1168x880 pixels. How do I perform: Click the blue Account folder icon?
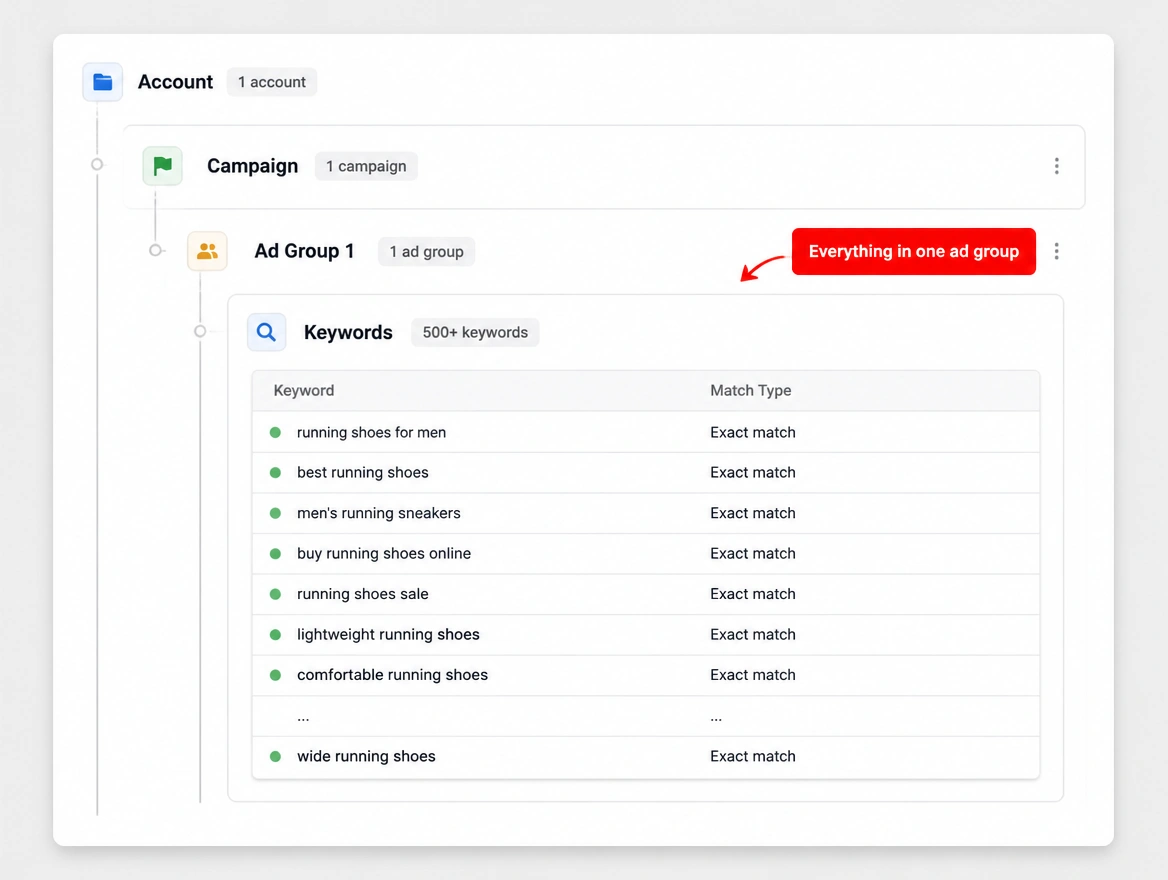(103, 82)
